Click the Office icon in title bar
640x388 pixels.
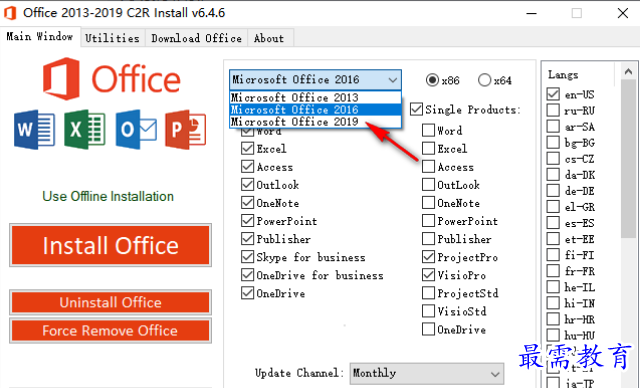10,13
